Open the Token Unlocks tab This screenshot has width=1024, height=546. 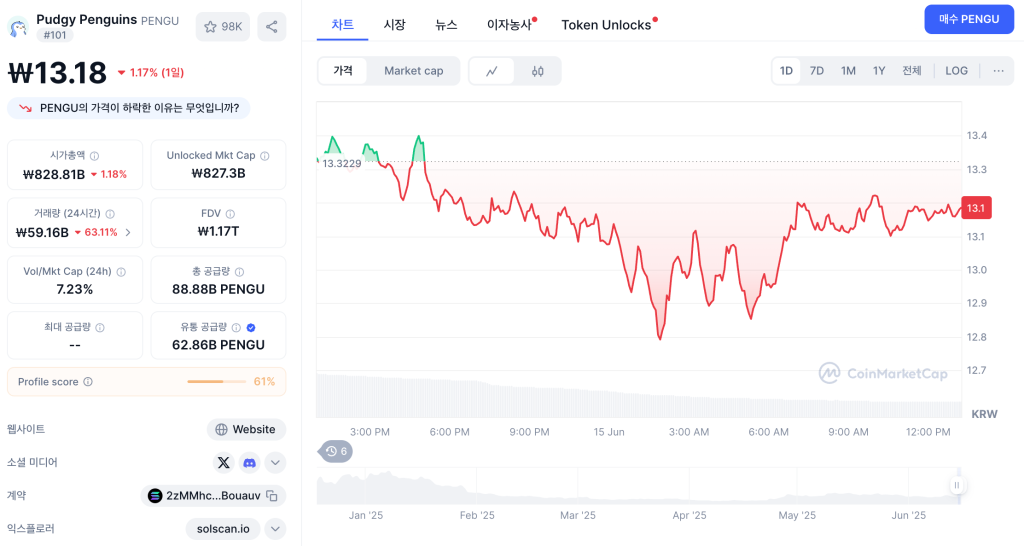[x=607, y=25]
